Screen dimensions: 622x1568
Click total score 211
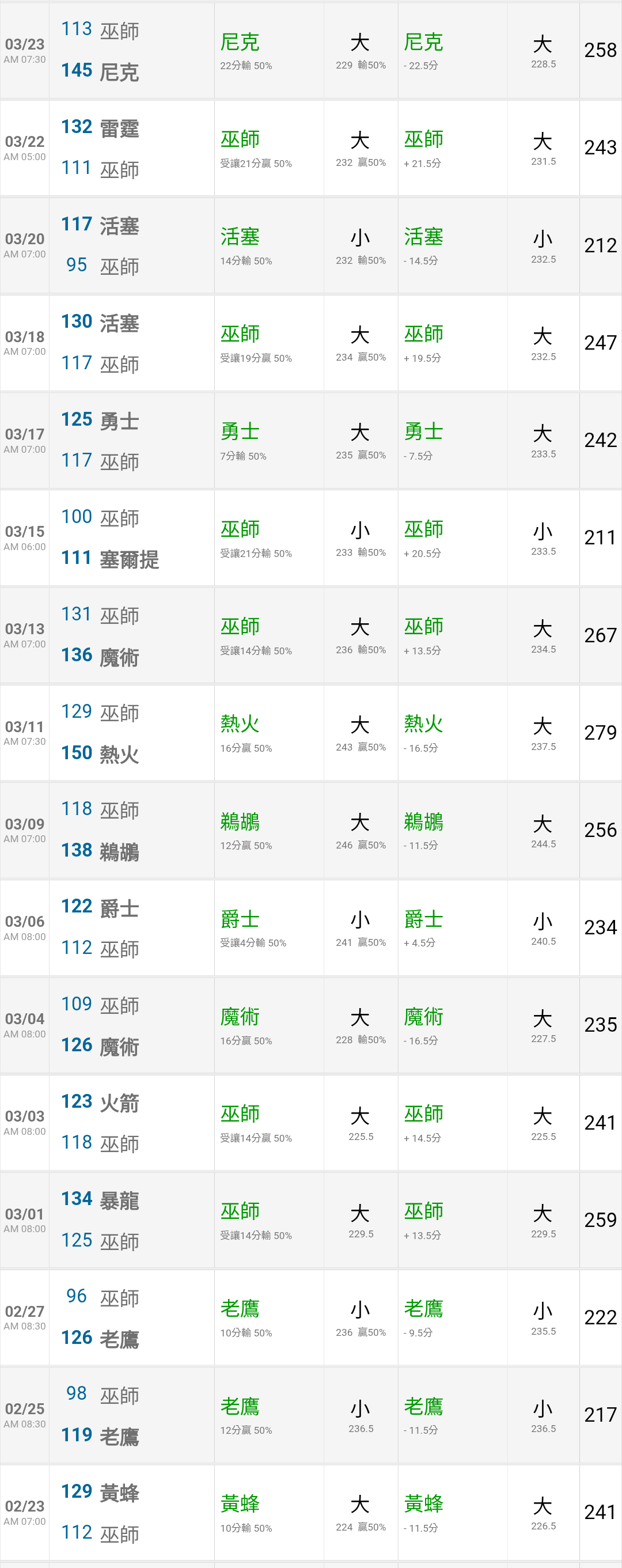coord(600,537)
